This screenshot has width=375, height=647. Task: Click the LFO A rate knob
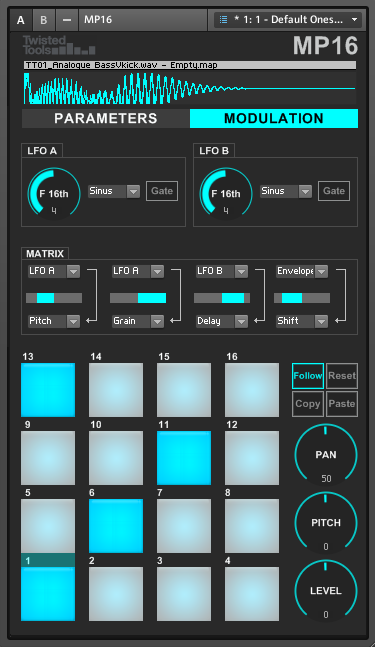point(54,194)
